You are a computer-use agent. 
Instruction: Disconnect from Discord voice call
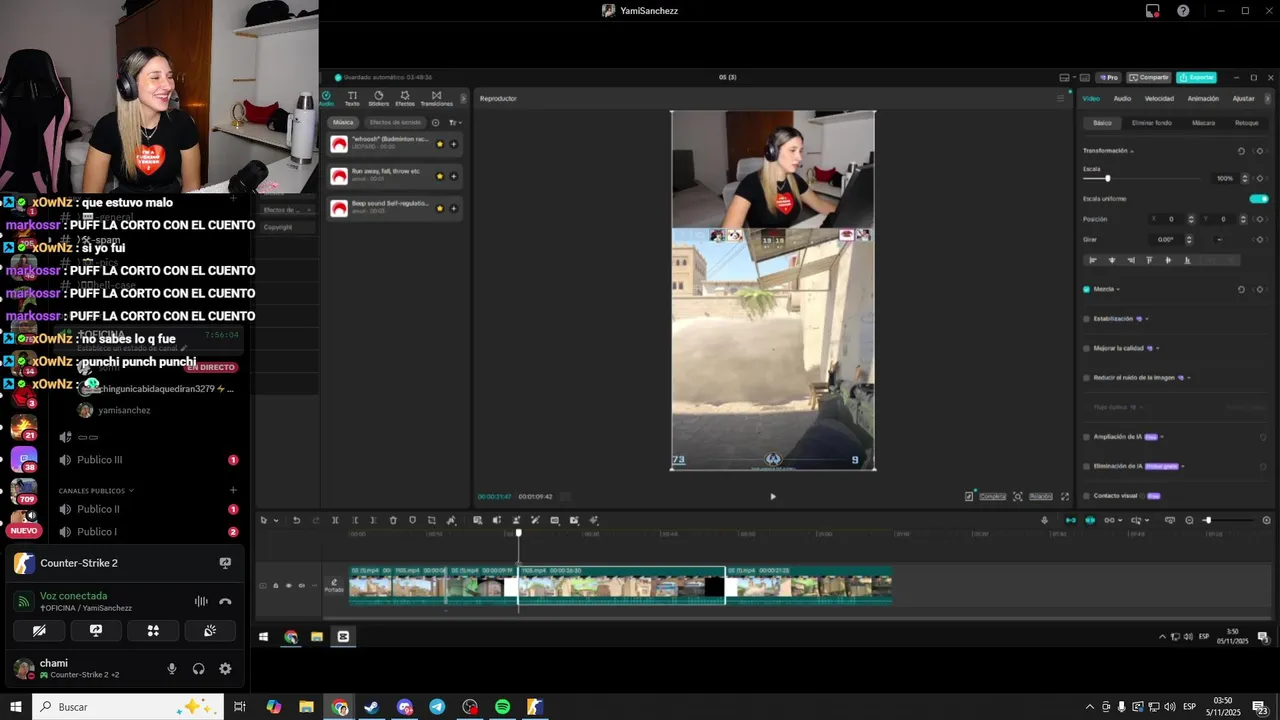(225, 601)
